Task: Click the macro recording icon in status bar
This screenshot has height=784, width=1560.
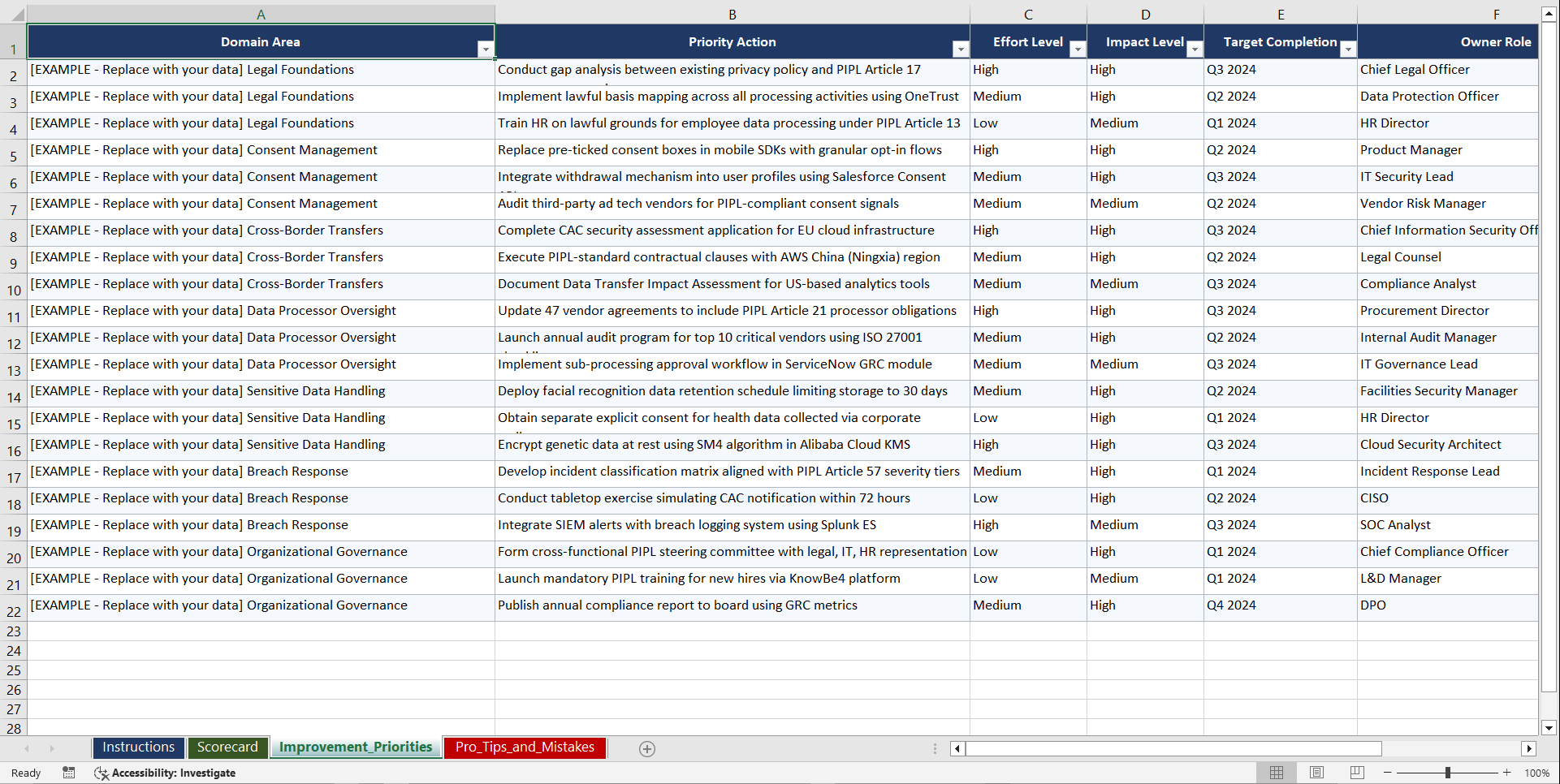Action: pos(69,773)
